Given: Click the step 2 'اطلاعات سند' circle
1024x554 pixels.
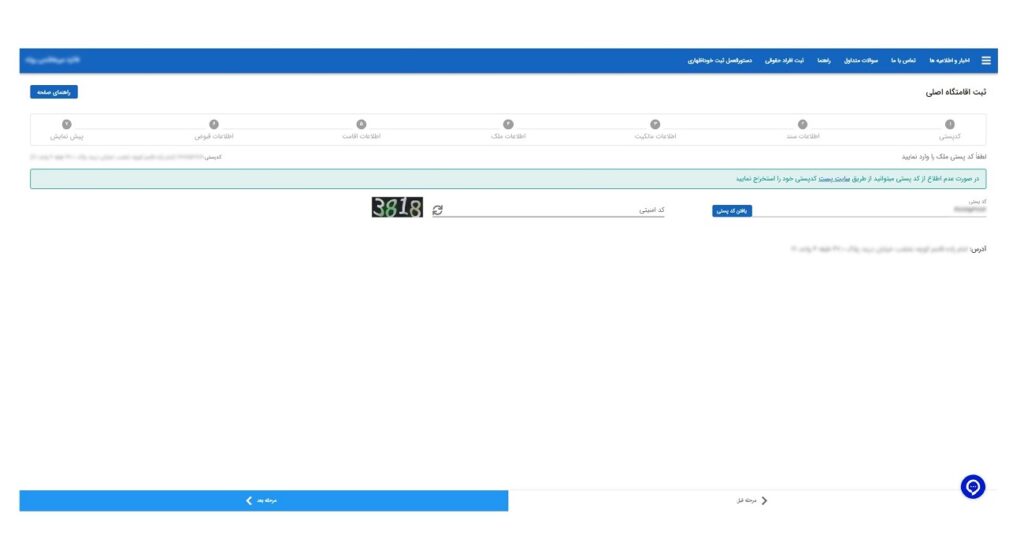Looking at the screenshot, I should (x=802, y=124).
